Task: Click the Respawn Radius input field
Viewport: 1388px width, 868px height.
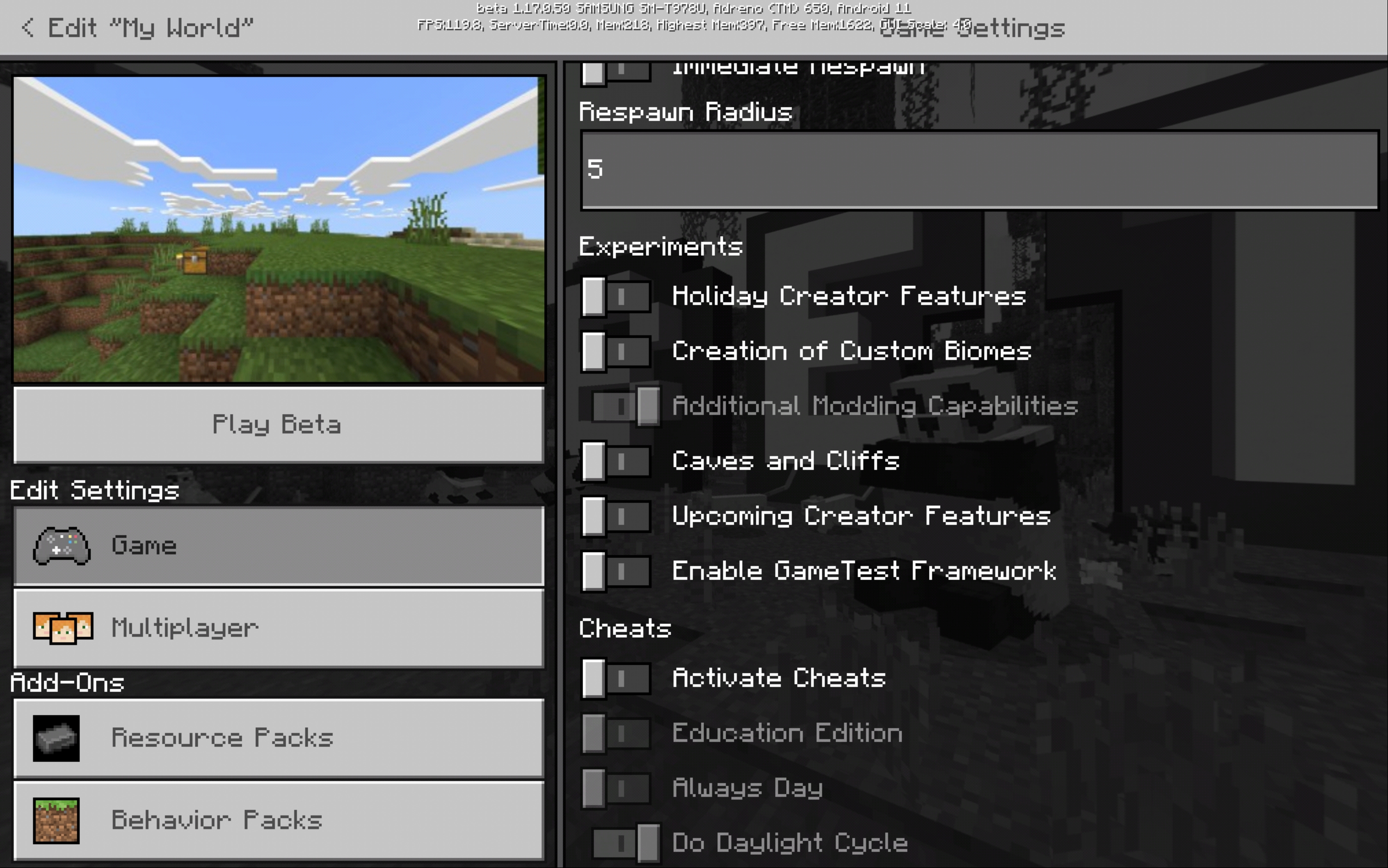Action: tap(979, 170)
